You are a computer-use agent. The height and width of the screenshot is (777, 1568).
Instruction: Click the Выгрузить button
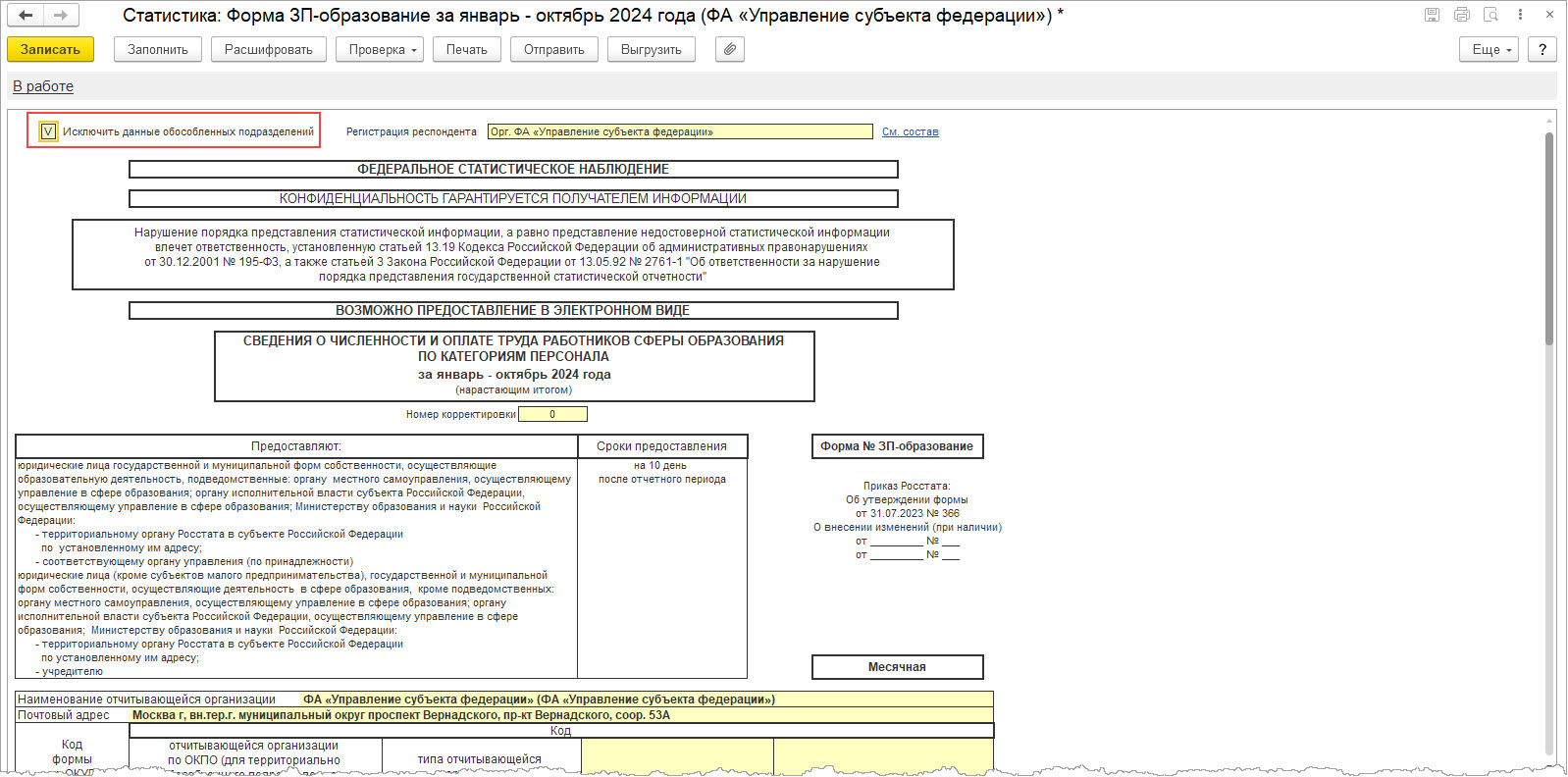pyautogui.click(x=652, y=49)
